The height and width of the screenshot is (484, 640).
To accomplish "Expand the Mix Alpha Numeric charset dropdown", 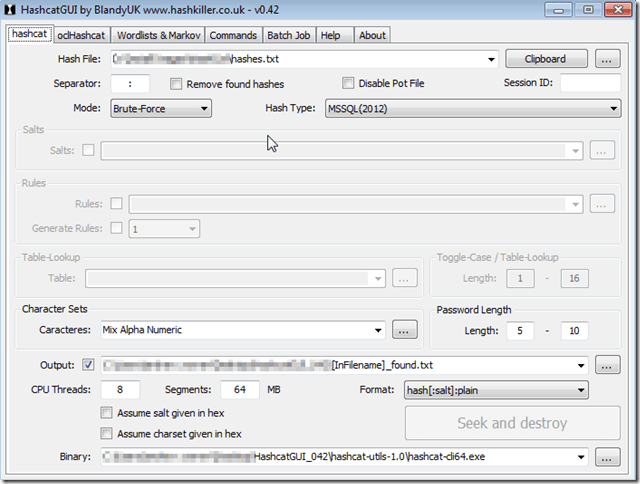I will (242, 330).
